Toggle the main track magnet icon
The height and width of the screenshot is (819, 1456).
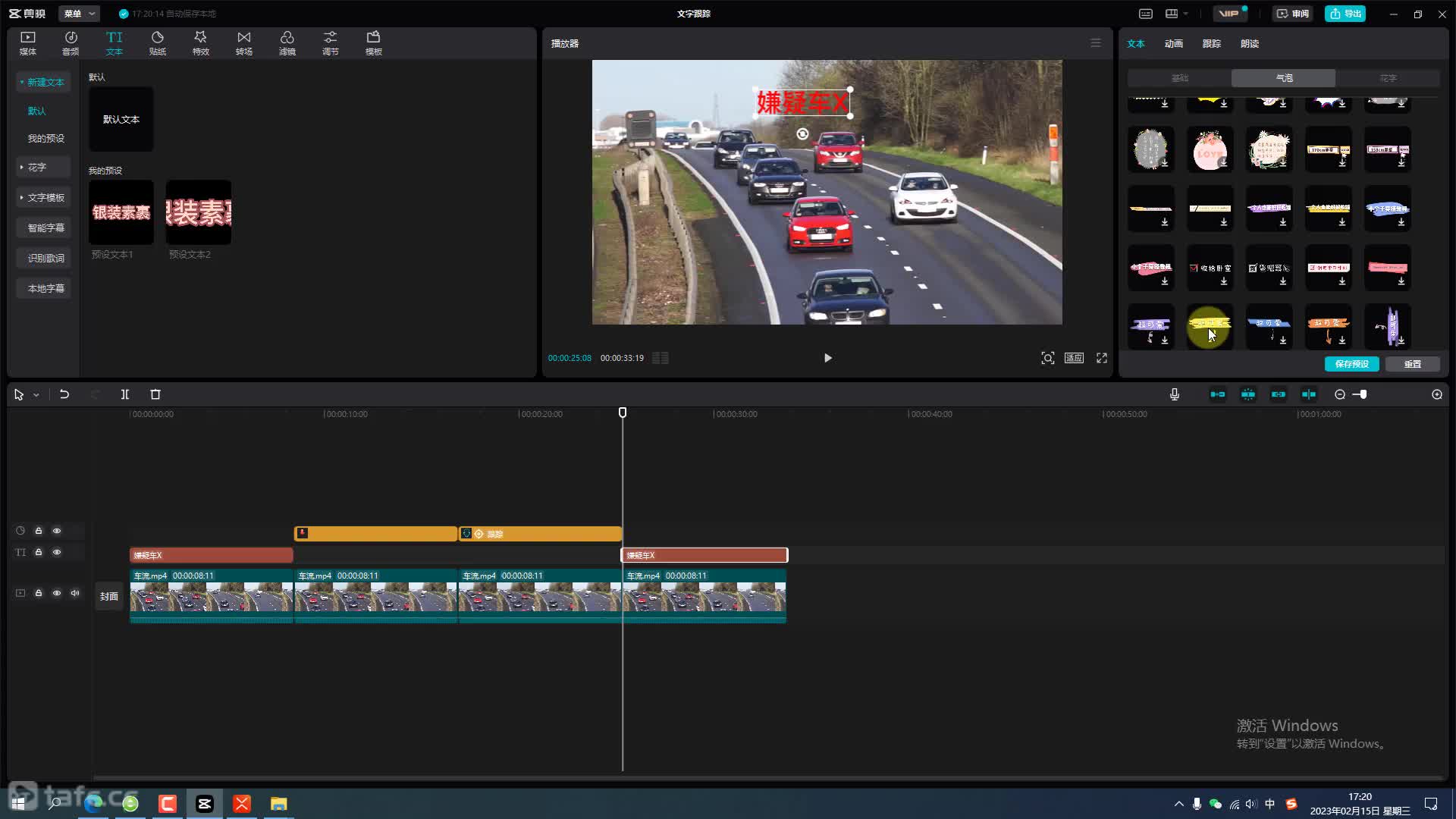click(1218, 394)
